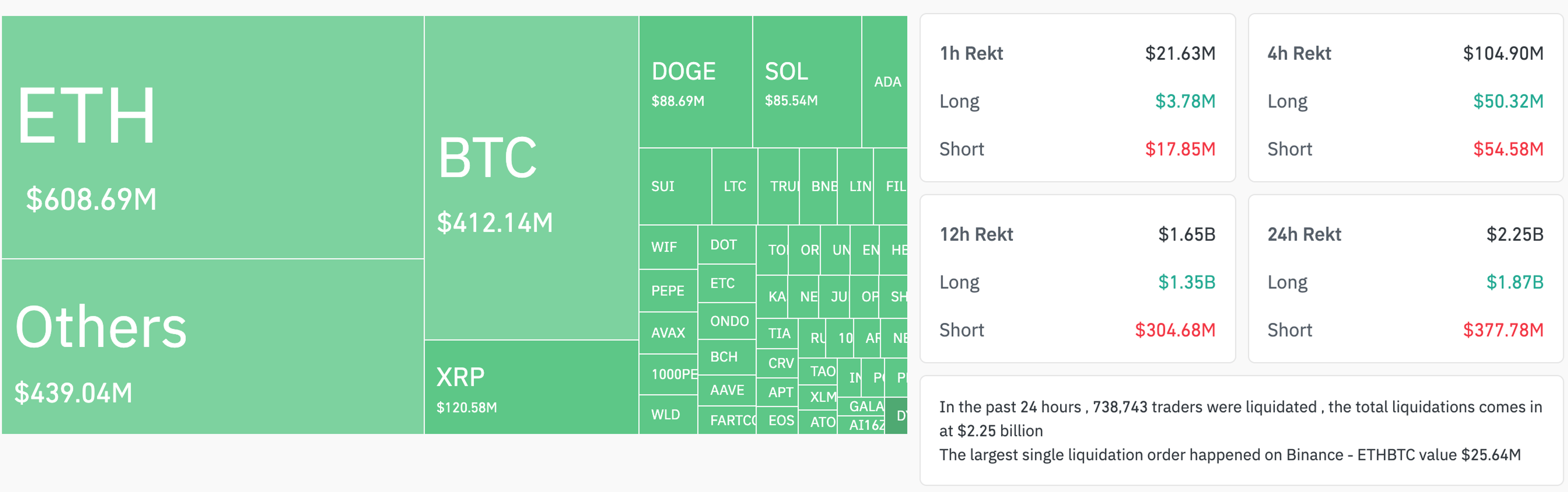Click the AAVE tile

coord(727,390)
